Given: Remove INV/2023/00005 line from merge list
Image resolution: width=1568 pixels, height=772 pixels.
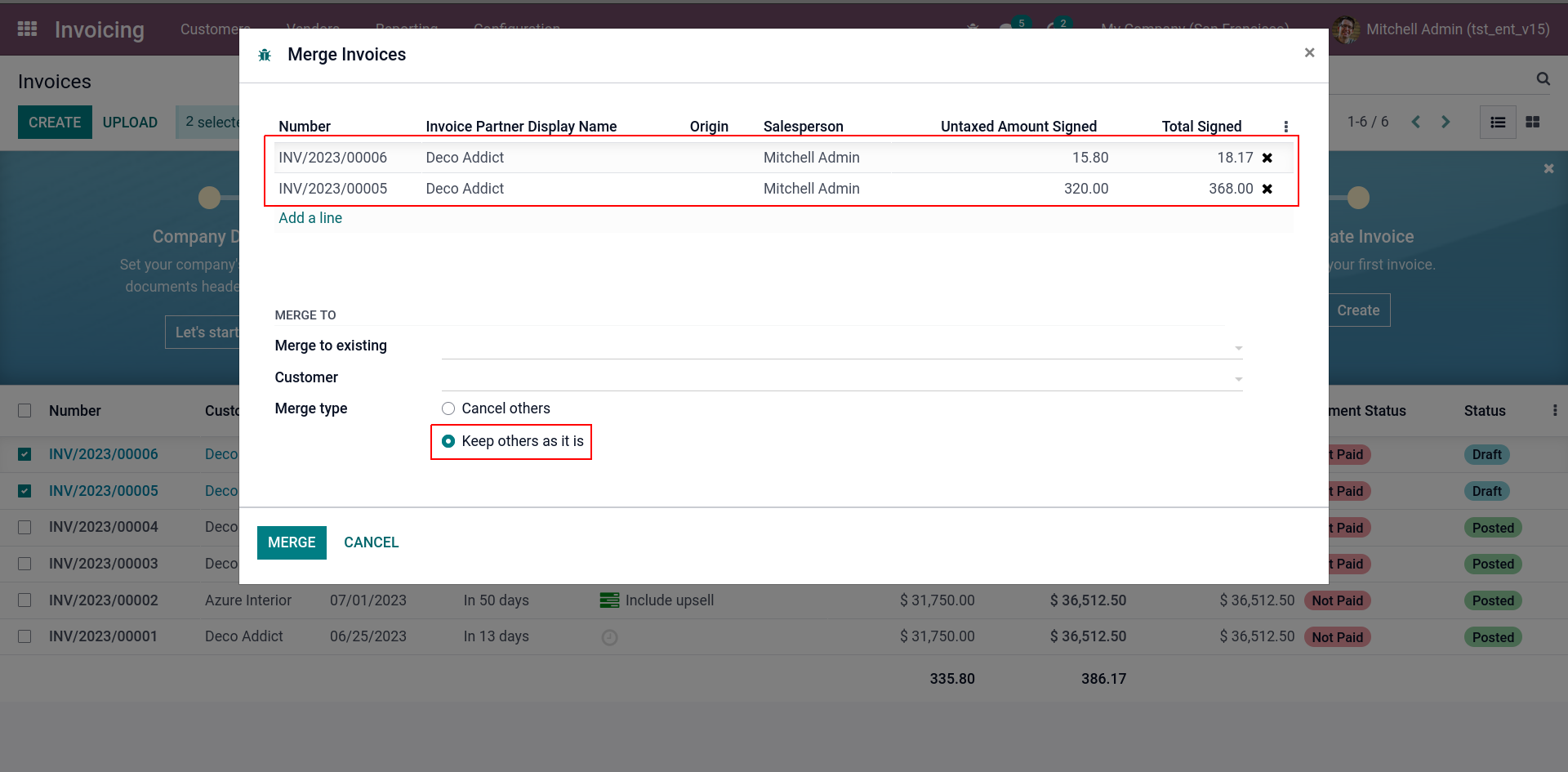Looking at the screenshot, I should [1267, 189].
